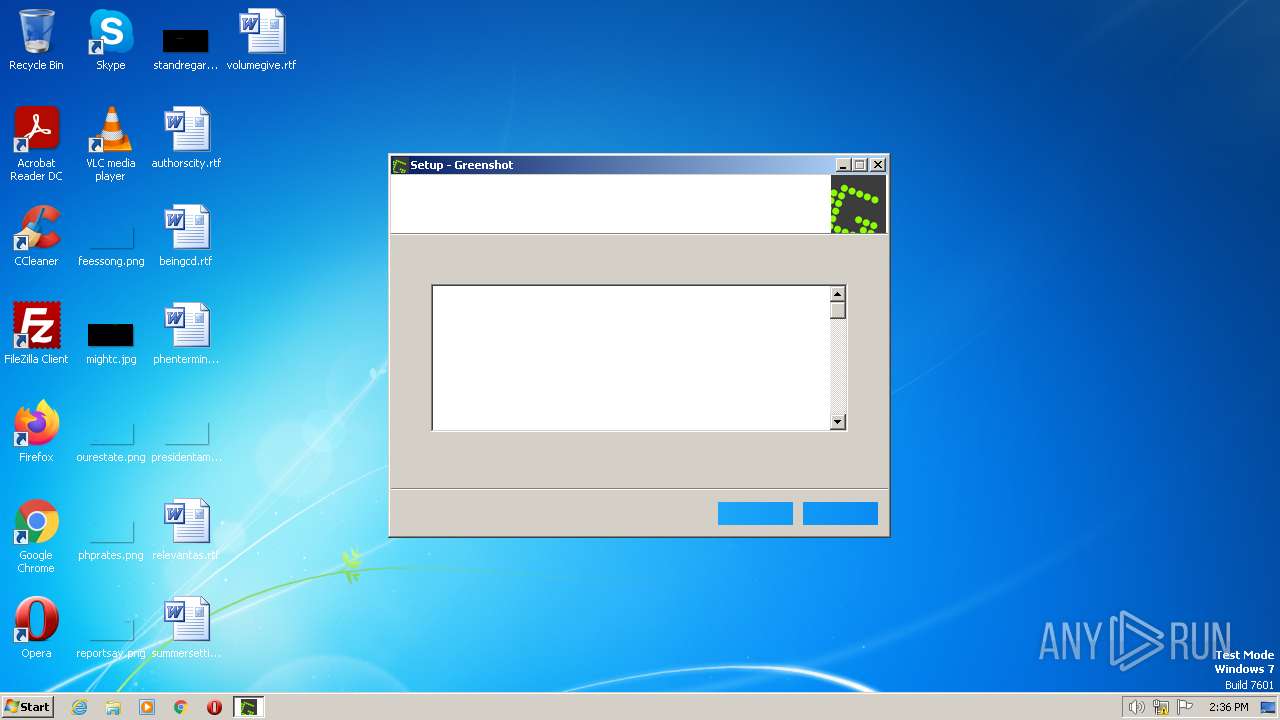This screenshot has height=720, width=1280.
Task: Click the Greenshot Setup title bar icon
Action: coord(400,165)
